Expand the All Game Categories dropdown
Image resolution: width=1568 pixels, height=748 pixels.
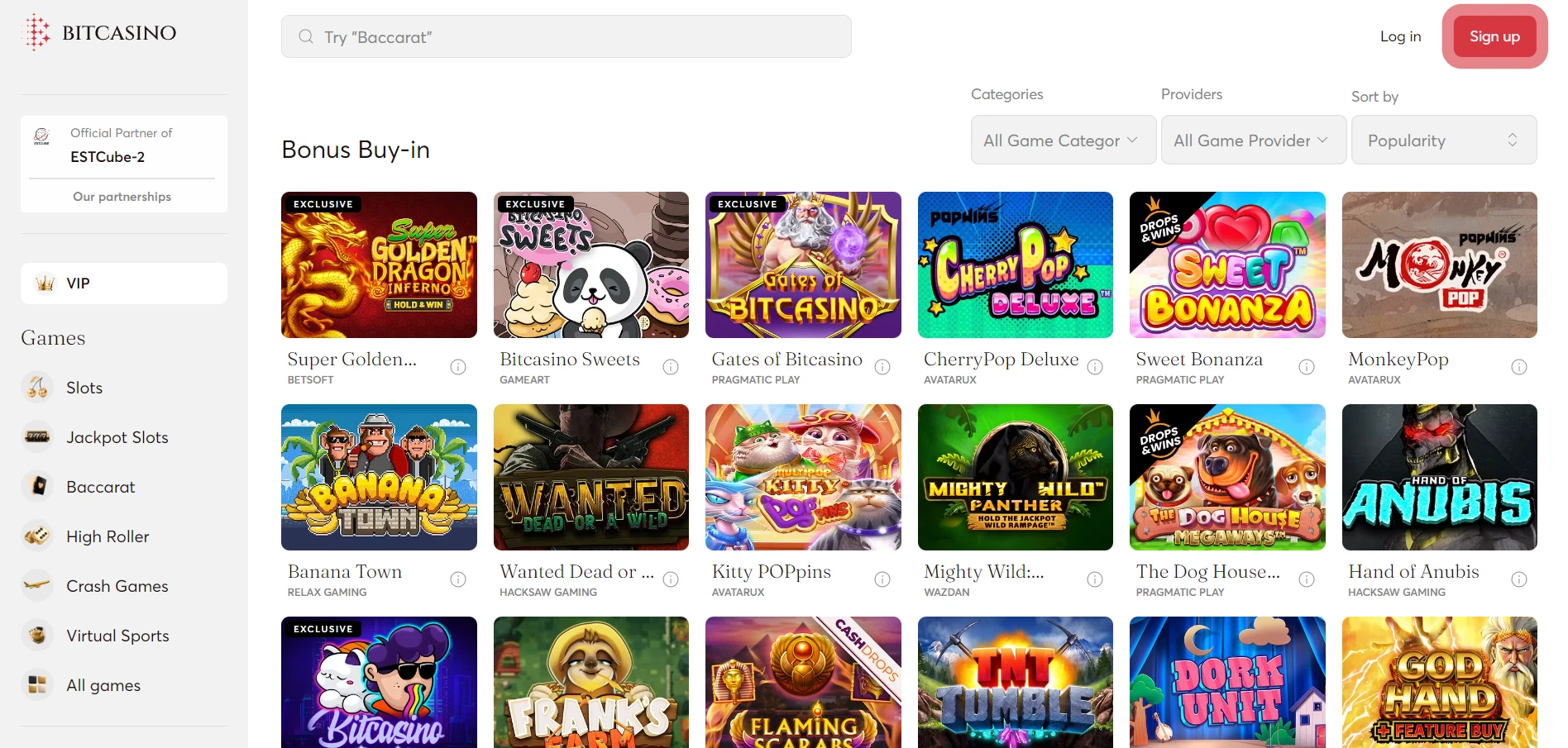point(1064,141)
